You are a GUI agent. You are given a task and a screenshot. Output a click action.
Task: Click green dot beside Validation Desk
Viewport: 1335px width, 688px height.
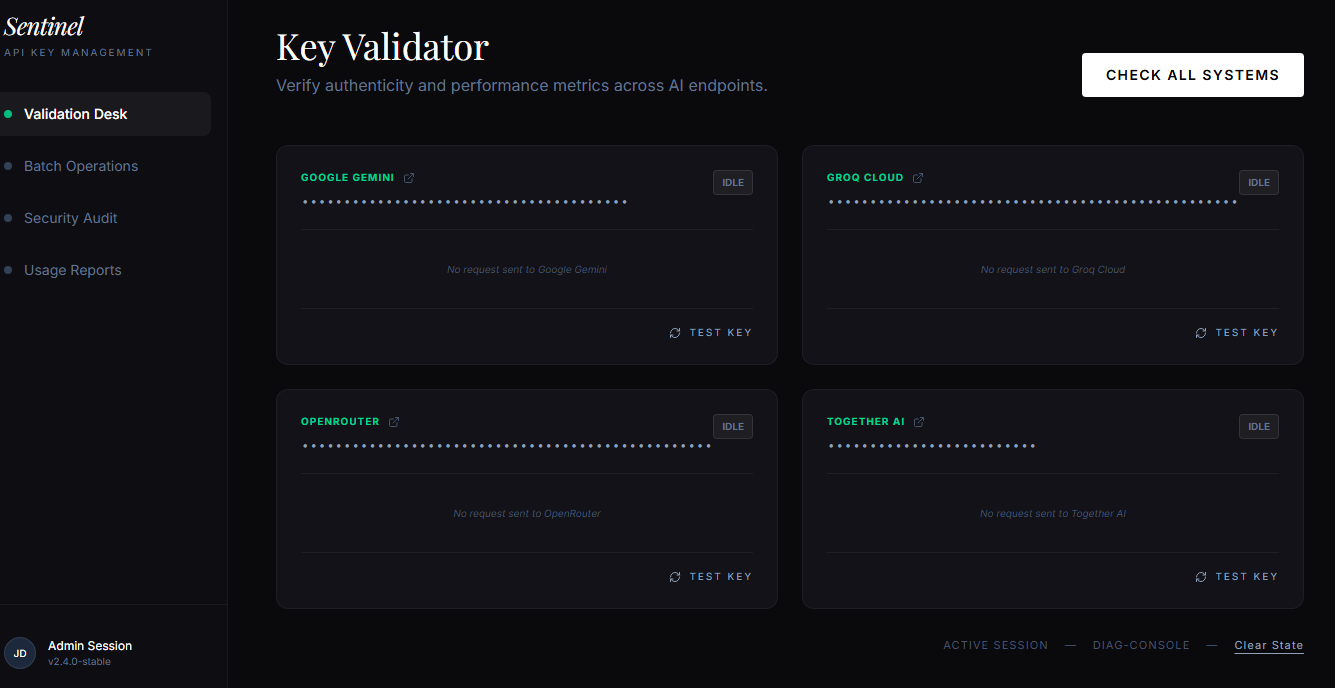click(8, 114)
